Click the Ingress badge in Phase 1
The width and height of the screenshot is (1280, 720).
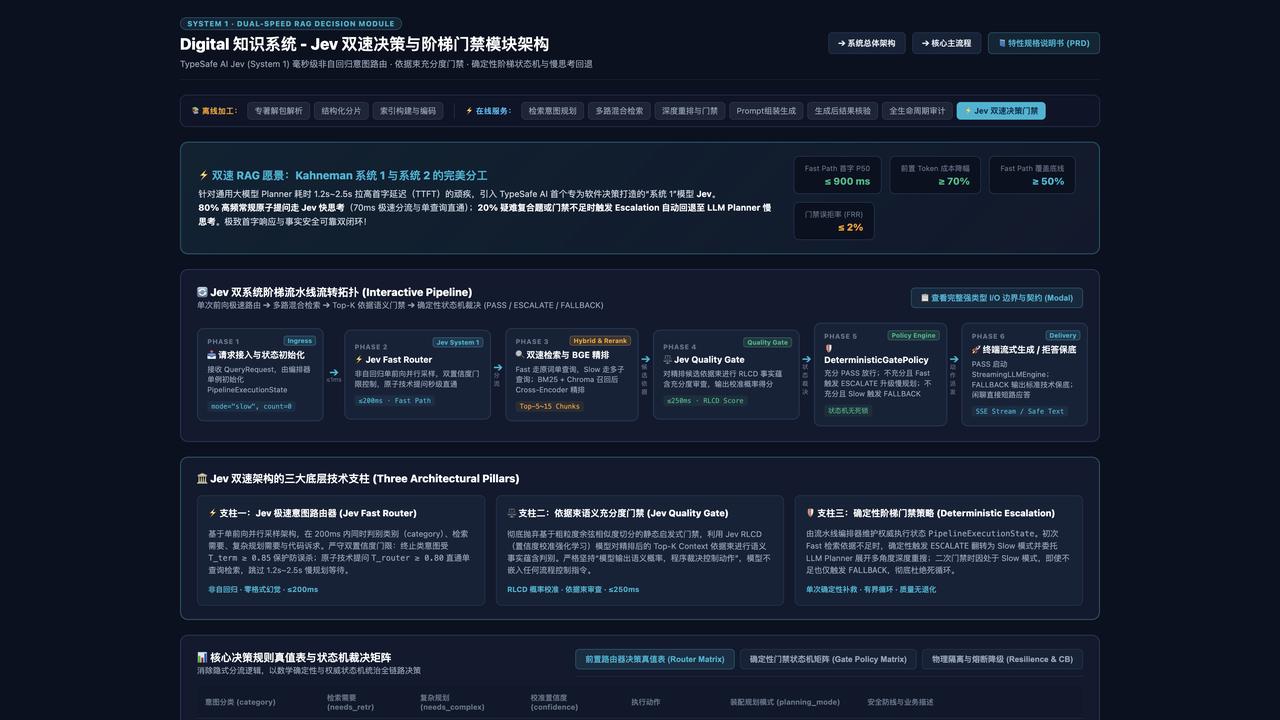[x=299, y=341]
